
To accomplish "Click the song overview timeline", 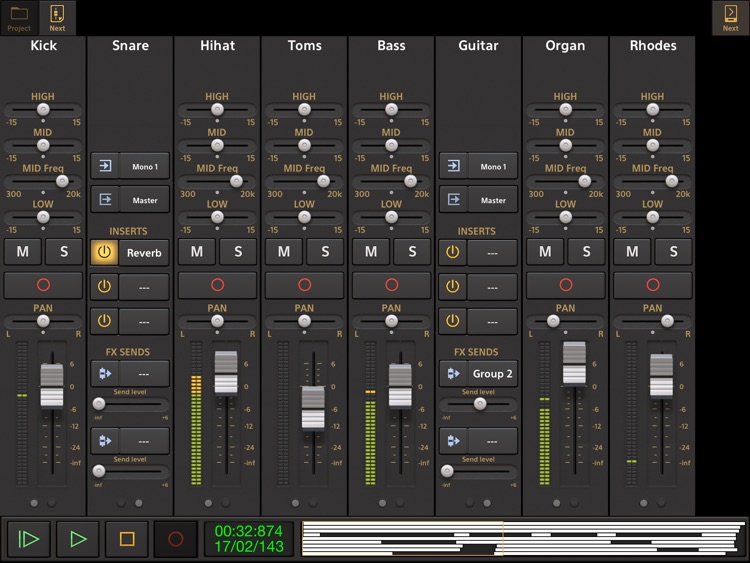I will click(x=523, y=539).
